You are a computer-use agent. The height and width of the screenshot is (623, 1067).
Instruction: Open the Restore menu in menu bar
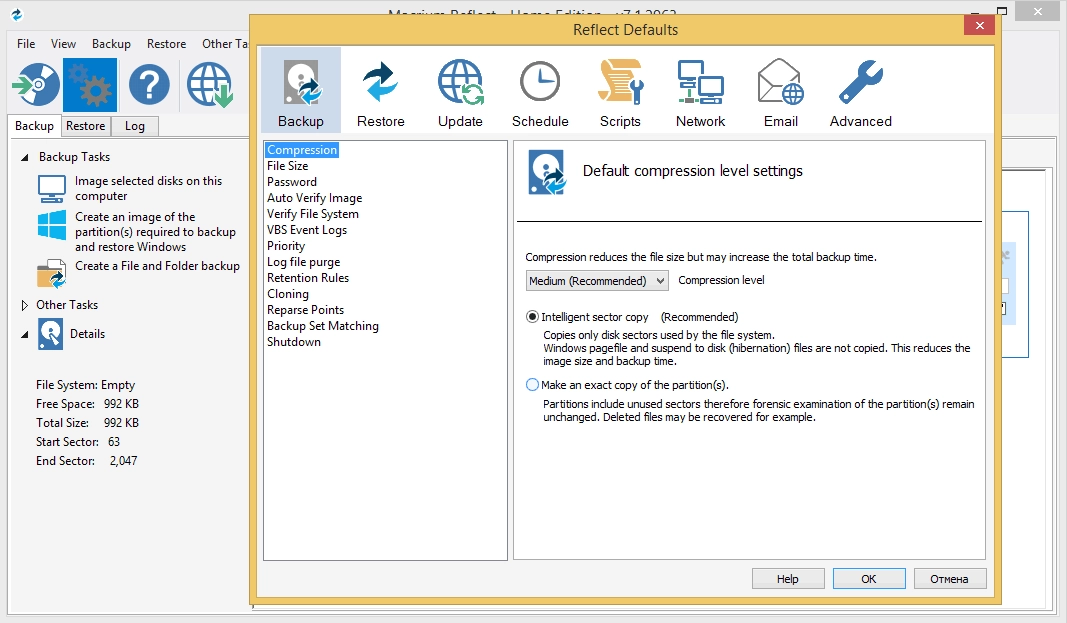click(x=166, y=44)
